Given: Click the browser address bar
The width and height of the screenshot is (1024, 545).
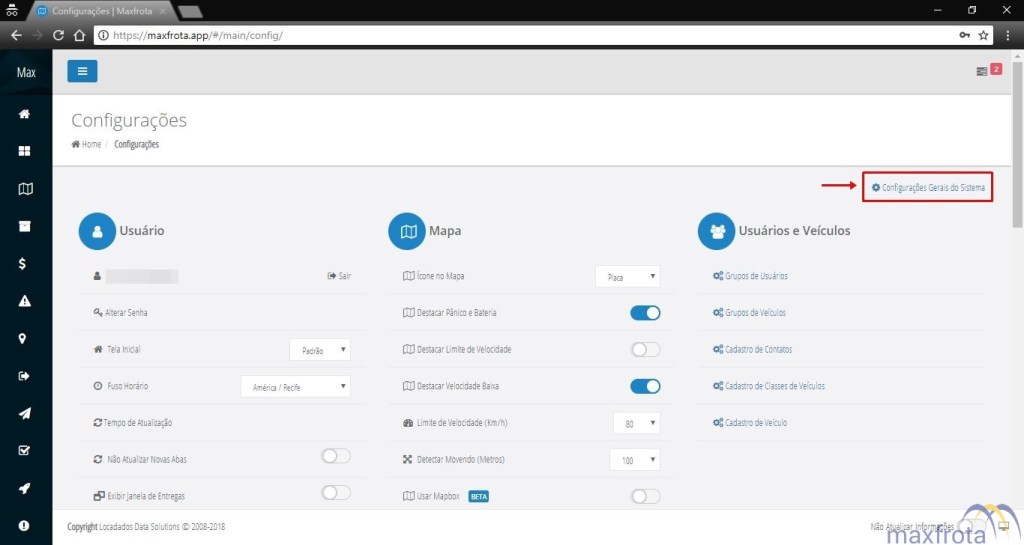Looking at the screenshot, I should [x=520, y=34].
